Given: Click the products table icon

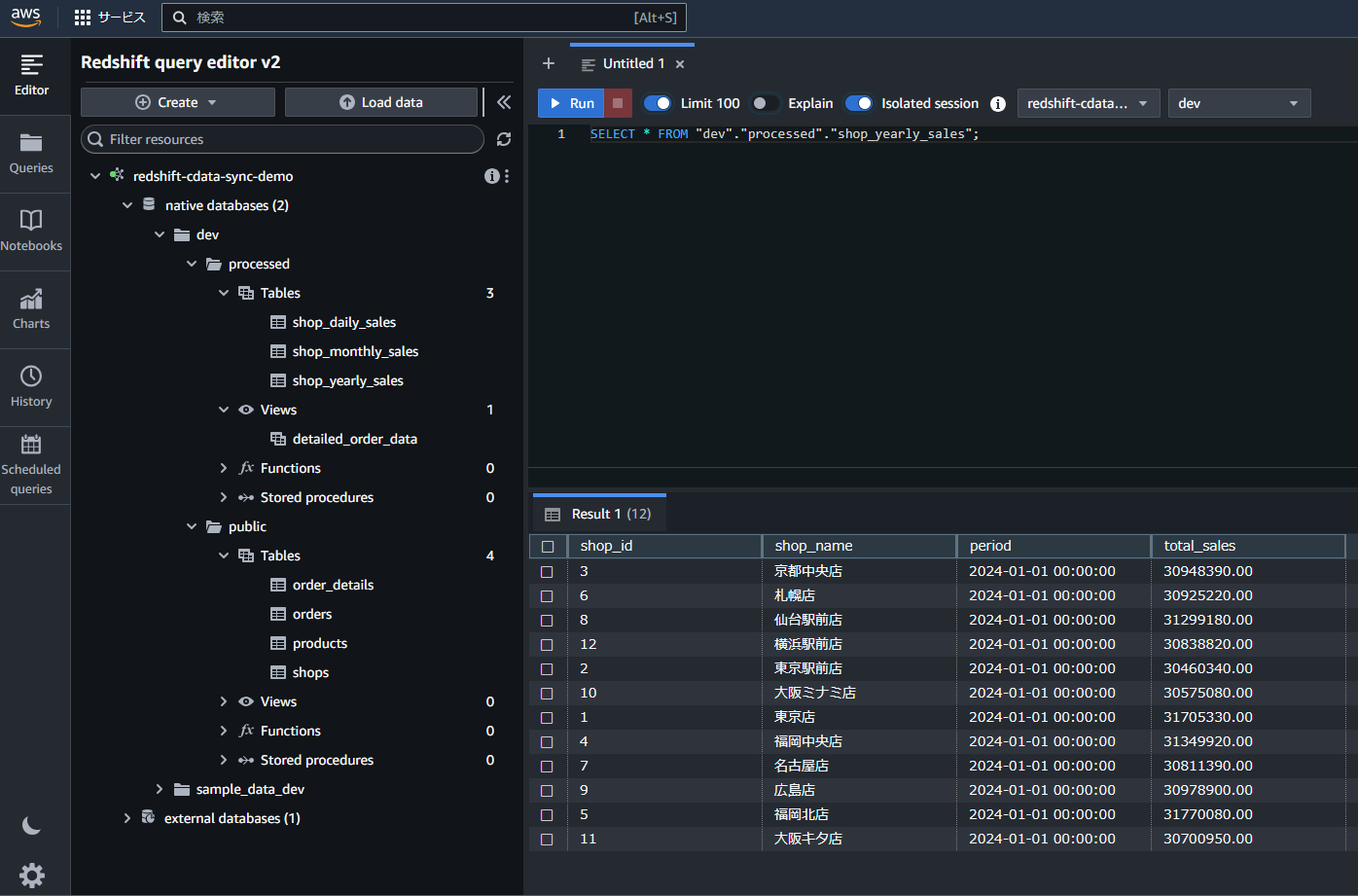Looking at the screenshot, I should click(x=278, y=643).
